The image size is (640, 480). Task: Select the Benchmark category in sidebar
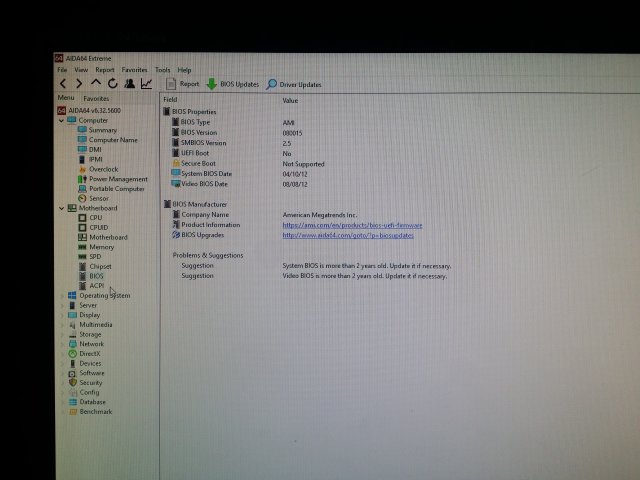96,412
